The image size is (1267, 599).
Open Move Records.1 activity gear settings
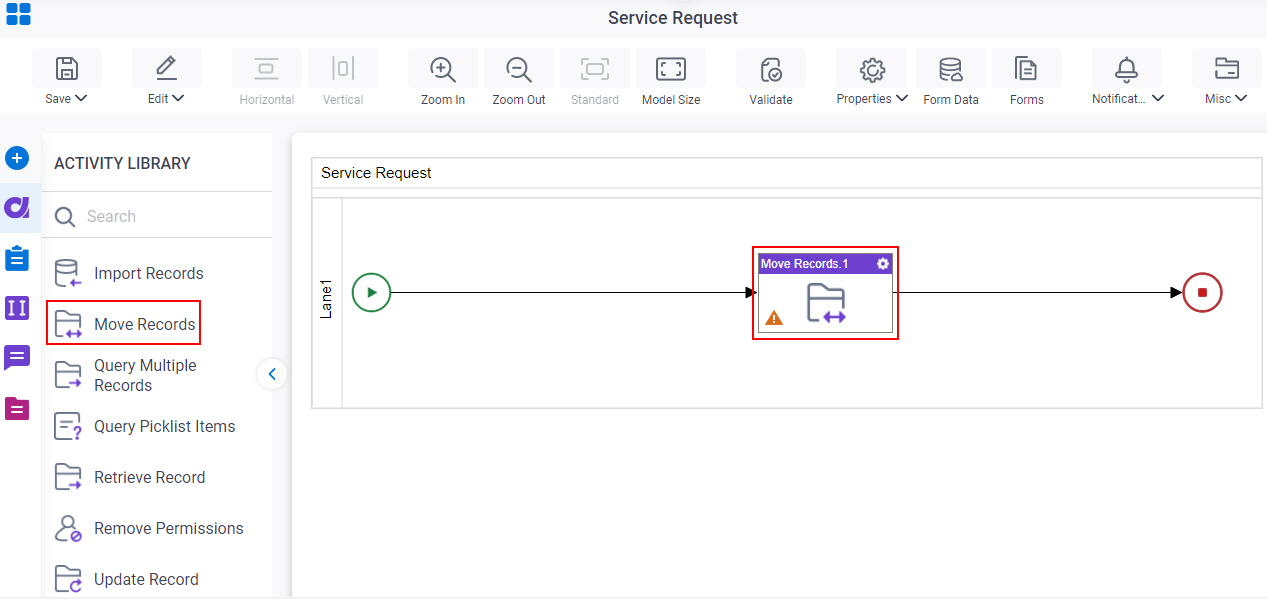point(883,263)
